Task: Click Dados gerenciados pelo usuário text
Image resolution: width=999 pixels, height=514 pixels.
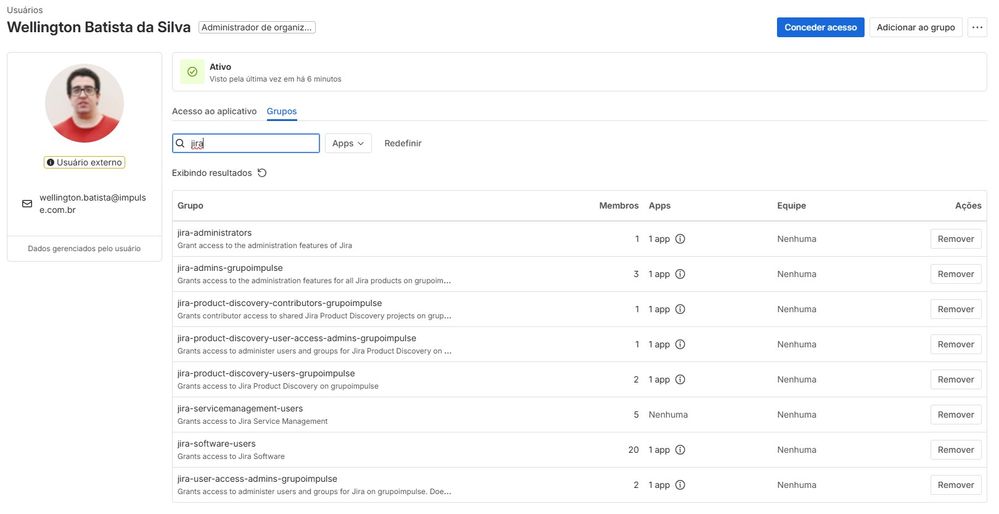Action: tap(84, 248)
